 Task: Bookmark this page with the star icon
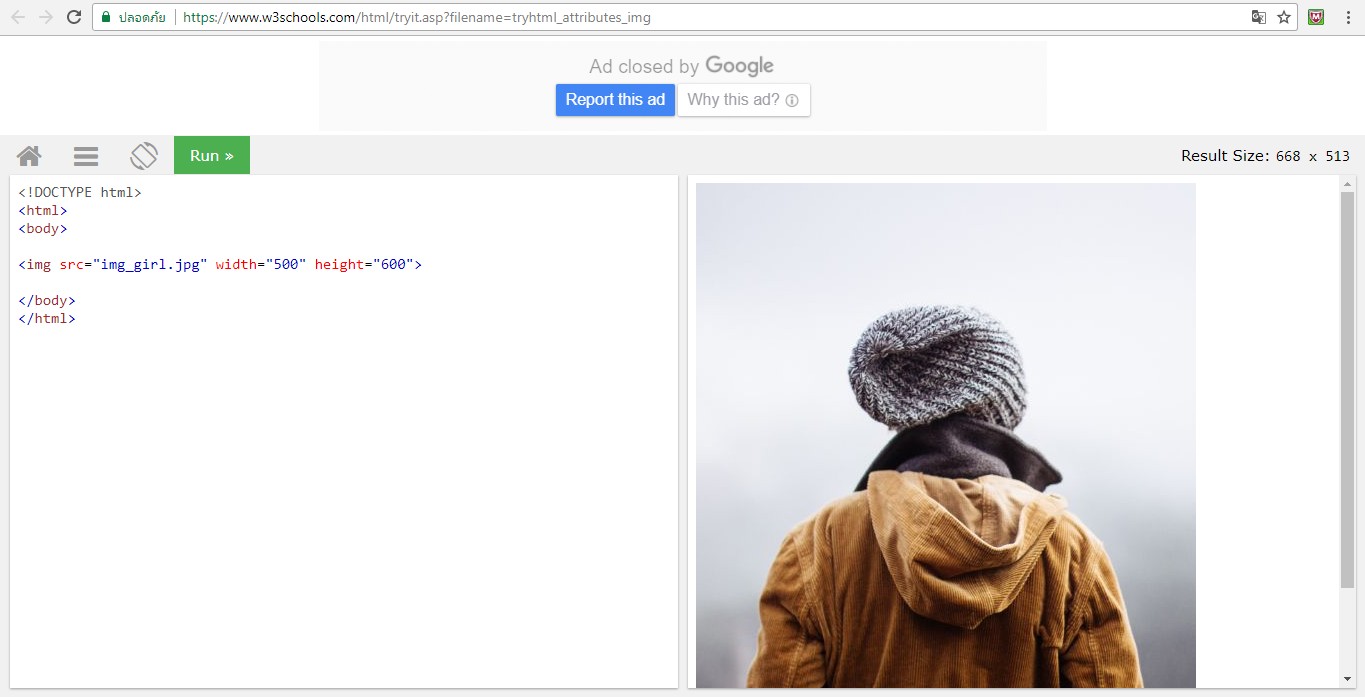1284,17
